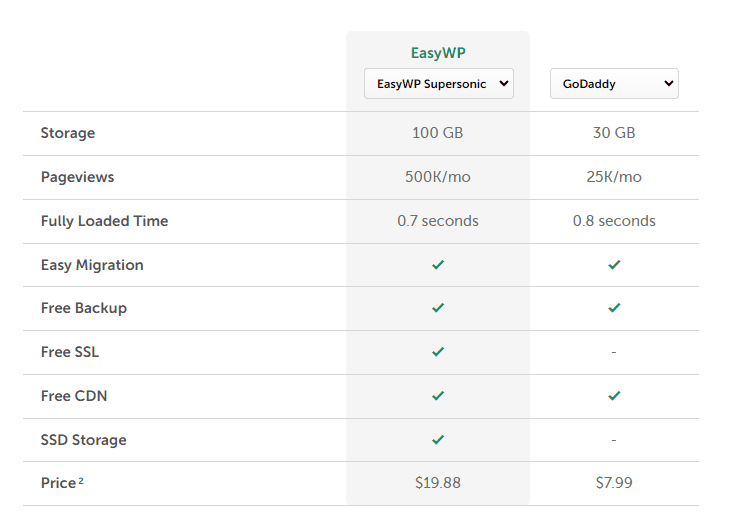Click GoDaddy checkmark in Free CDN row
745x525 pixels.
[614, 396]
